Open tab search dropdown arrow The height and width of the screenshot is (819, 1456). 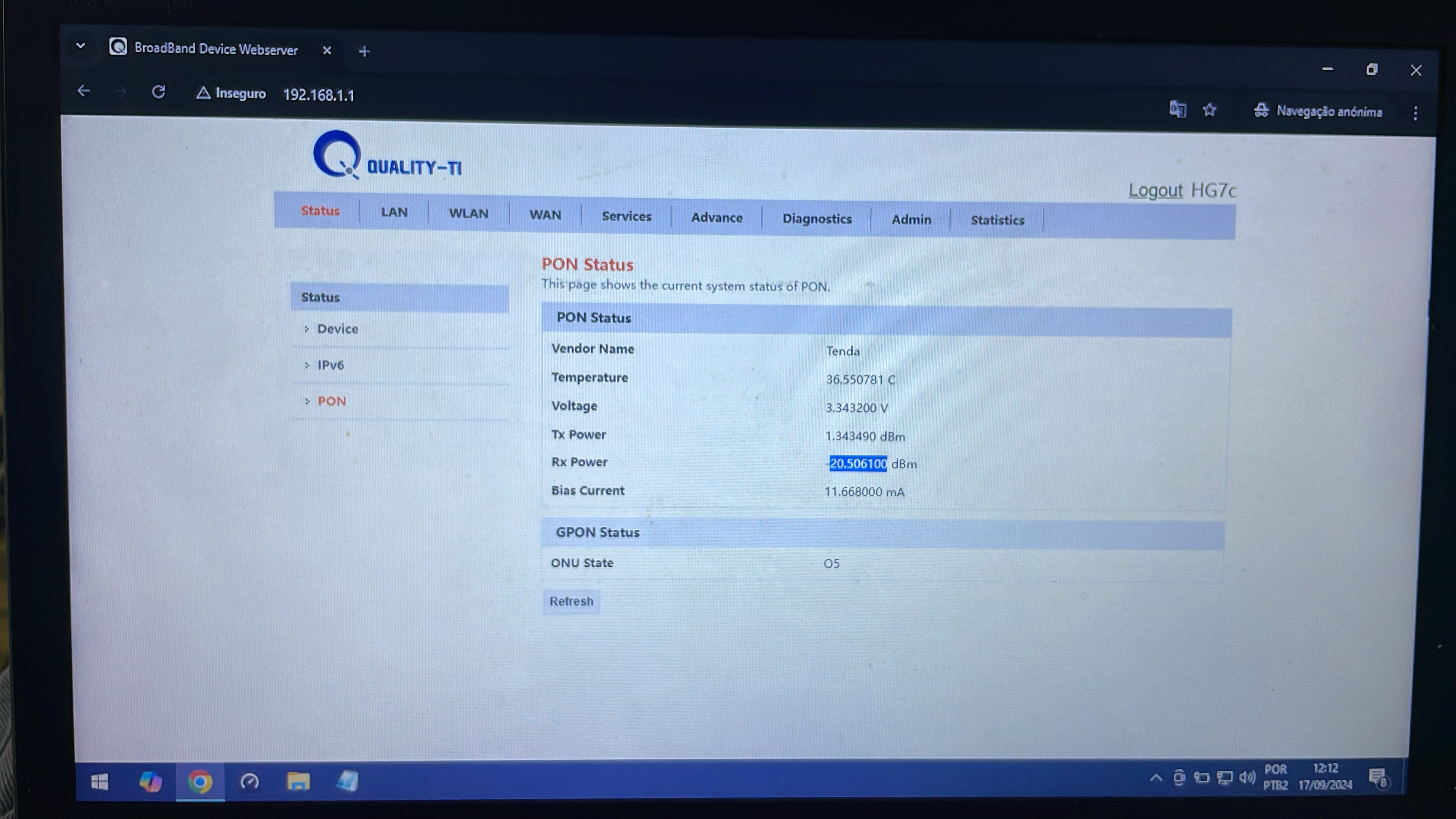pos(80,46)
